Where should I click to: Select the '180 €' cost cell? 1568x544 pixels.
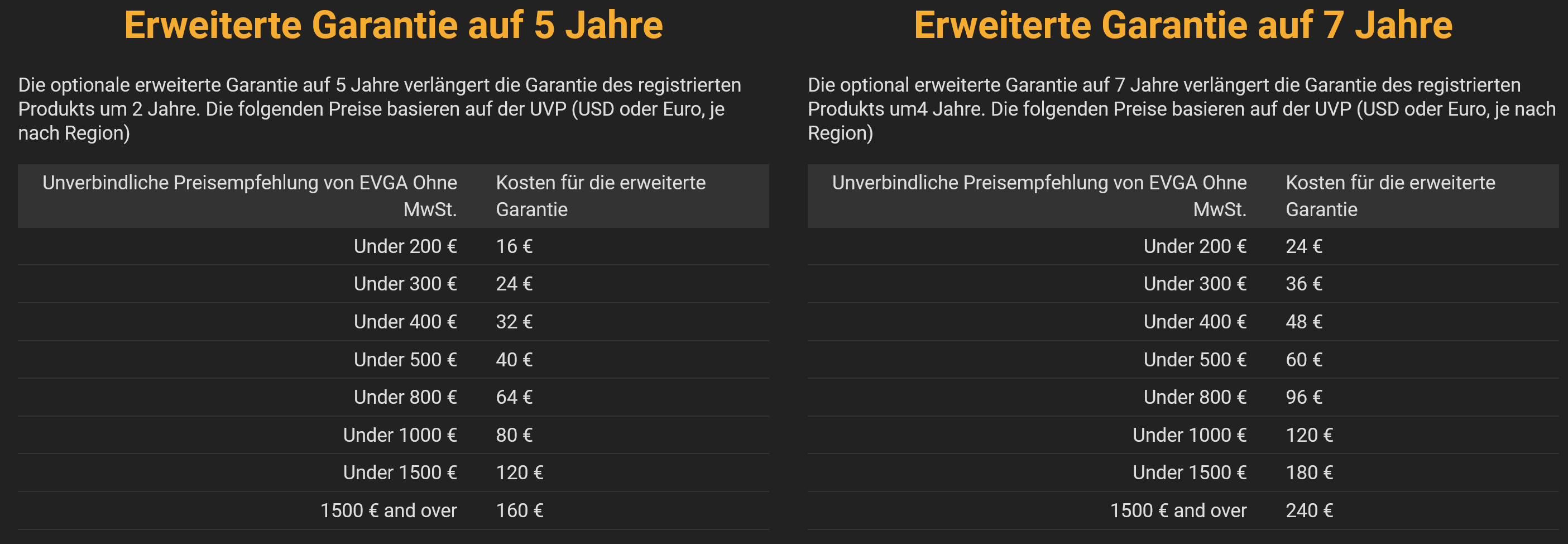(x=1310, y=473)
